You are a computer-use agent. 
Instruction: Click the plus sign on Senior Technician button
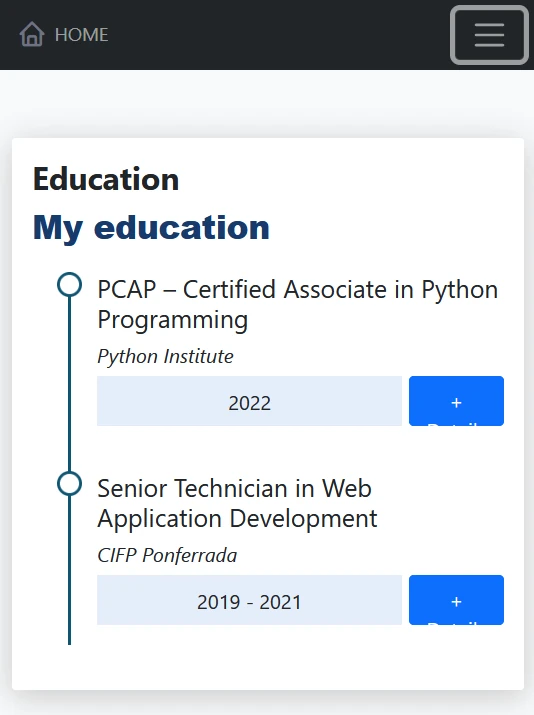(x=456, y=601)
